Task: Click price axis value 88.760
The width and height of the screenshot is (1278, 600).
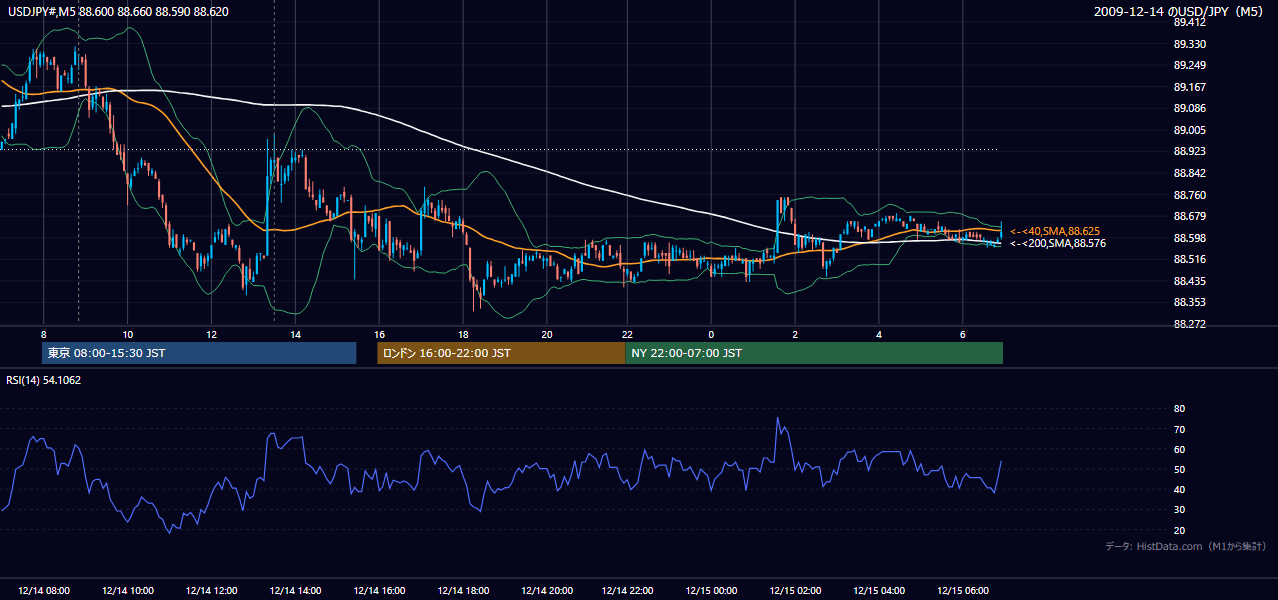Action: 1189,195
